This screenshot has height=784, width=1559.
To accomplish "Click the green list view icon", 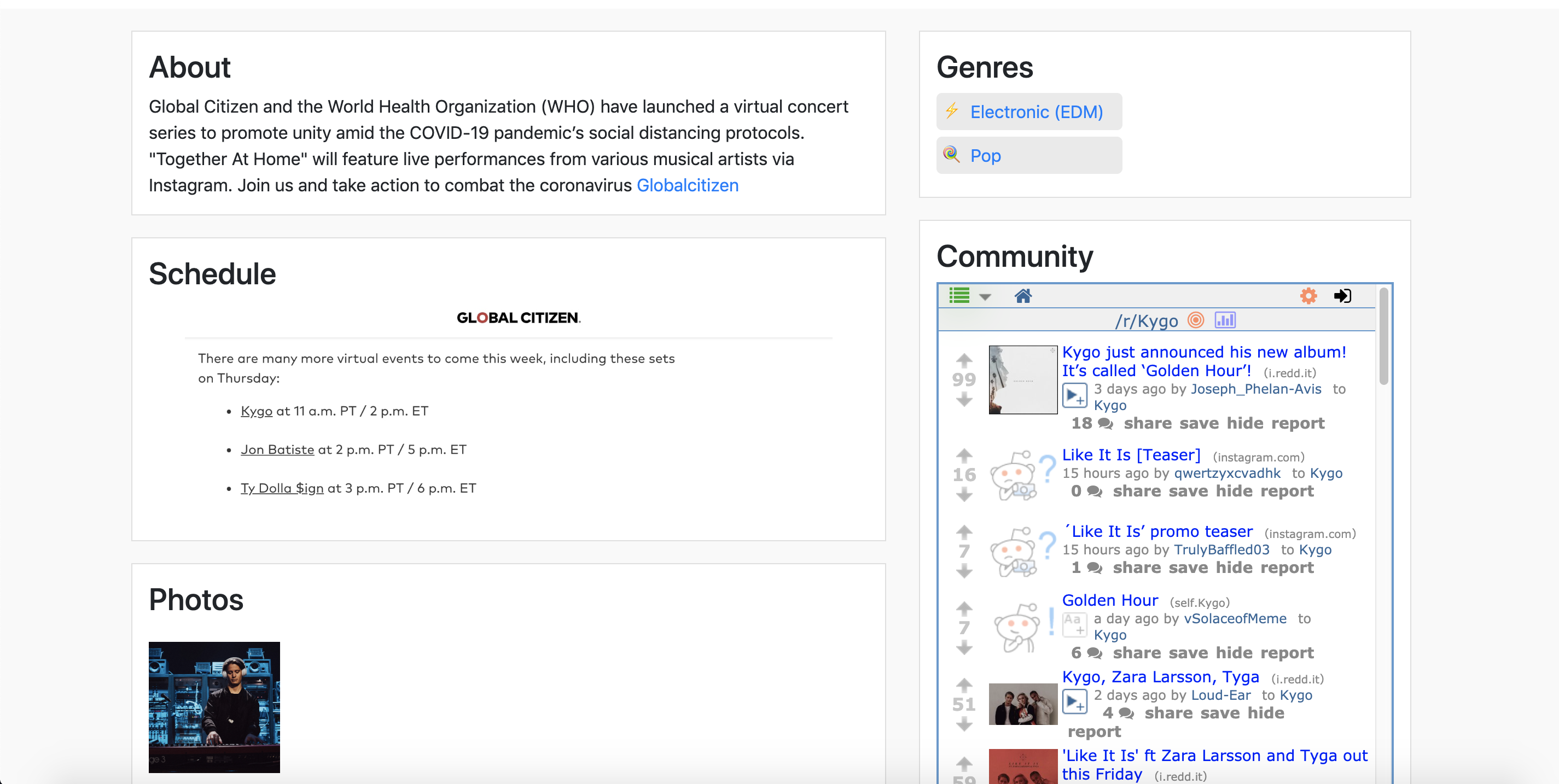I will click(x=959, y=296).
